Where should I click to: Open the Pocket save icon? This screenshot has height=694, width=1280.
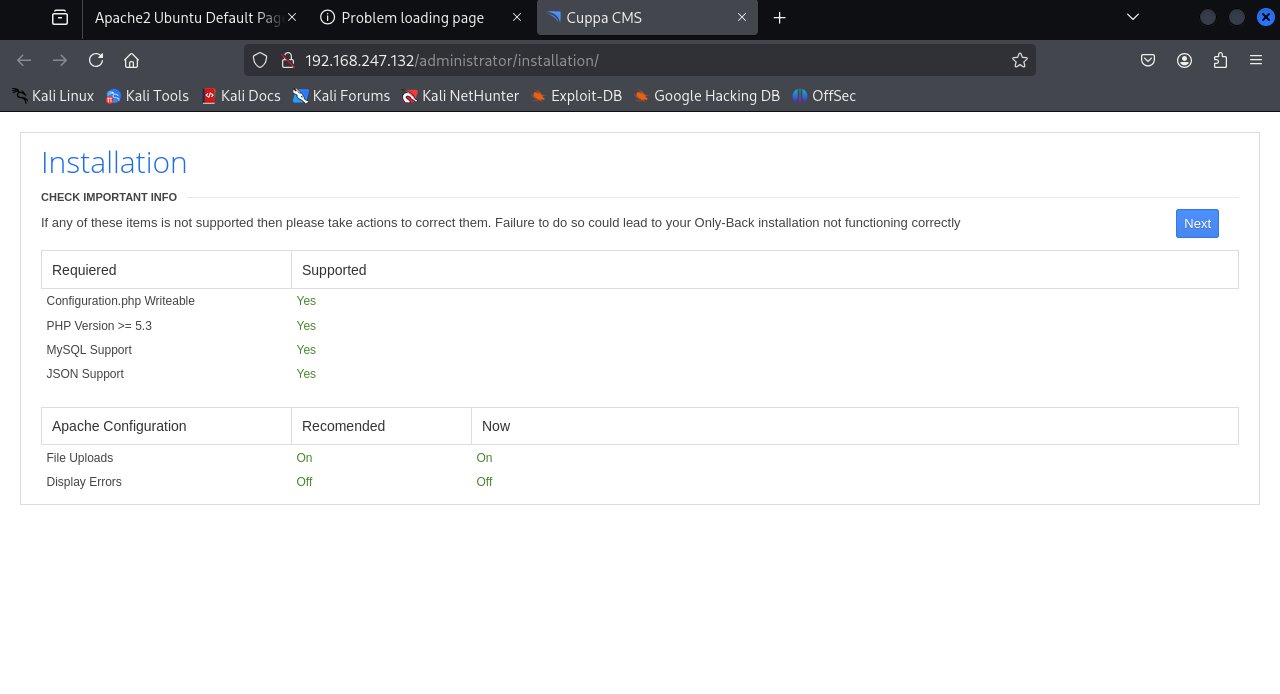click(1148, 60)
